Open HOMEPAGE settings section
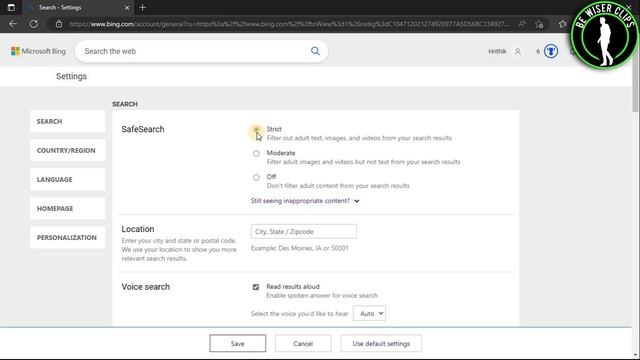 coord(68,208)
